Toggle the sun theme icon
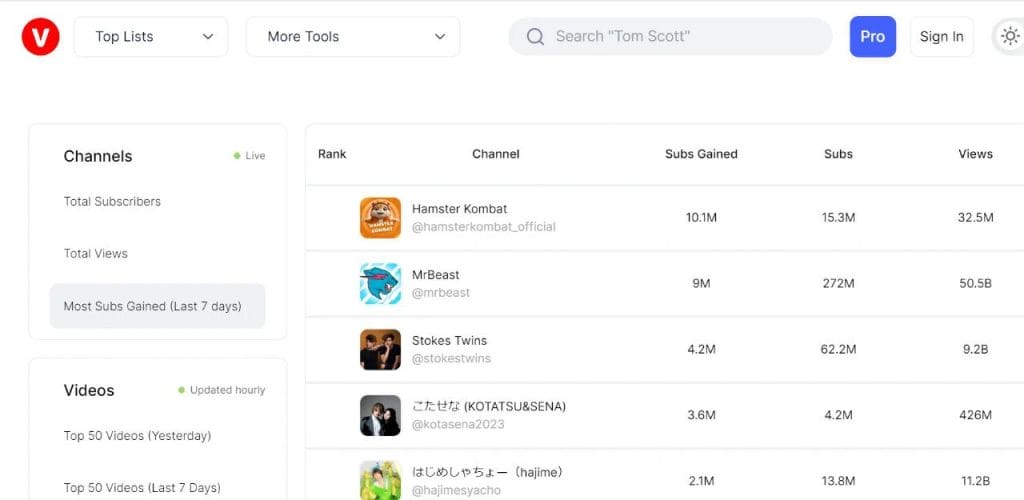 (1010, 37)
